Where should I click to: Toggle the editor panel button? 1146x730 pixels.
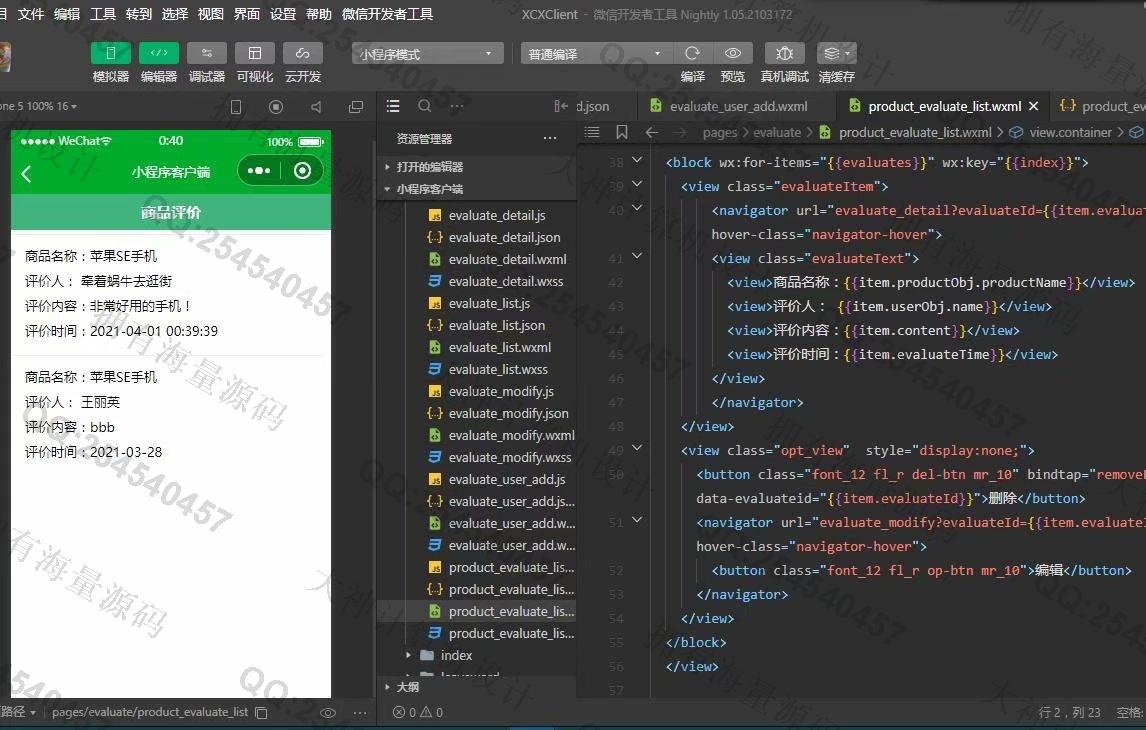point(159,53)
